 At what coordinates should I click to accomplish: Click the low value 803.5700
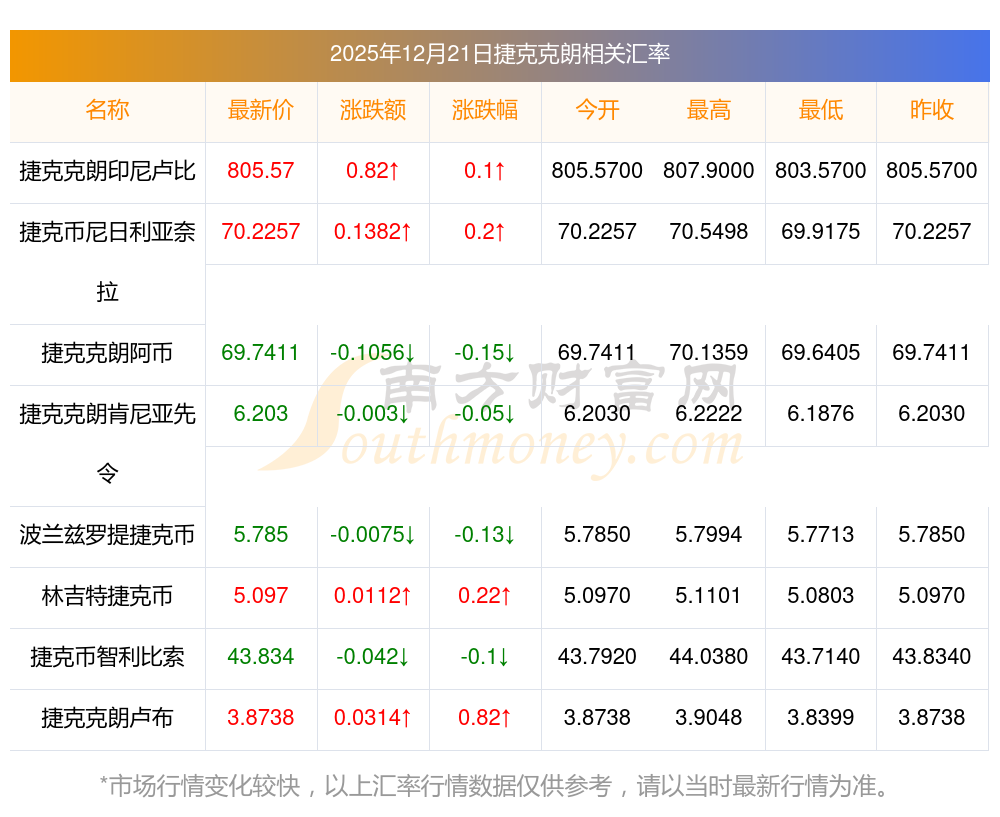click(821, 171)
